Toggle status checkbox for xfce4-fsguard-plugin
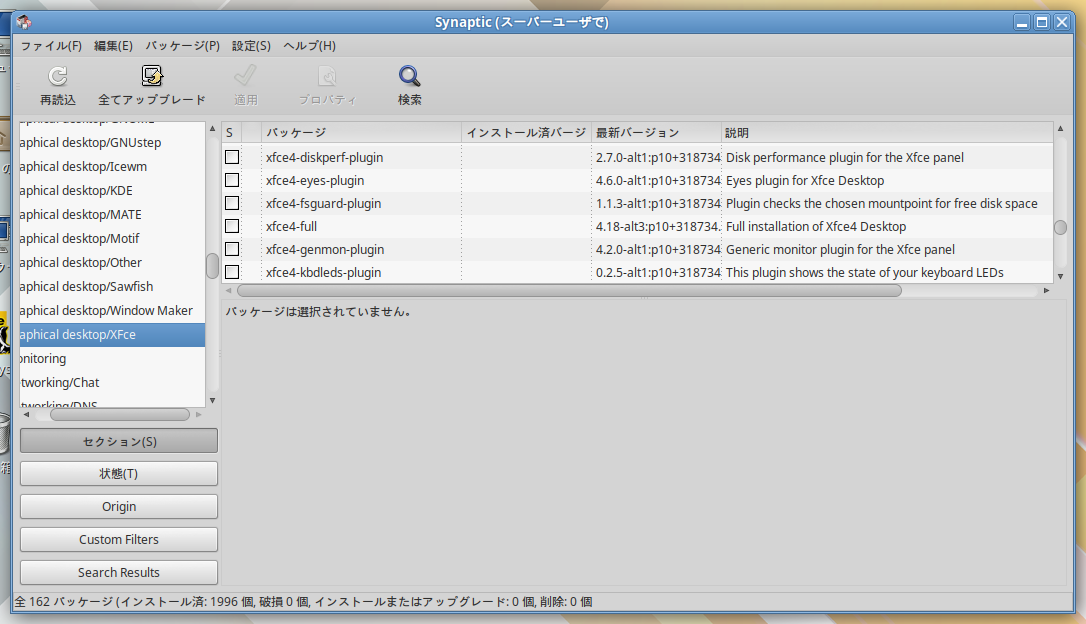Screen dimensions: 1086x624 point(232,203)
